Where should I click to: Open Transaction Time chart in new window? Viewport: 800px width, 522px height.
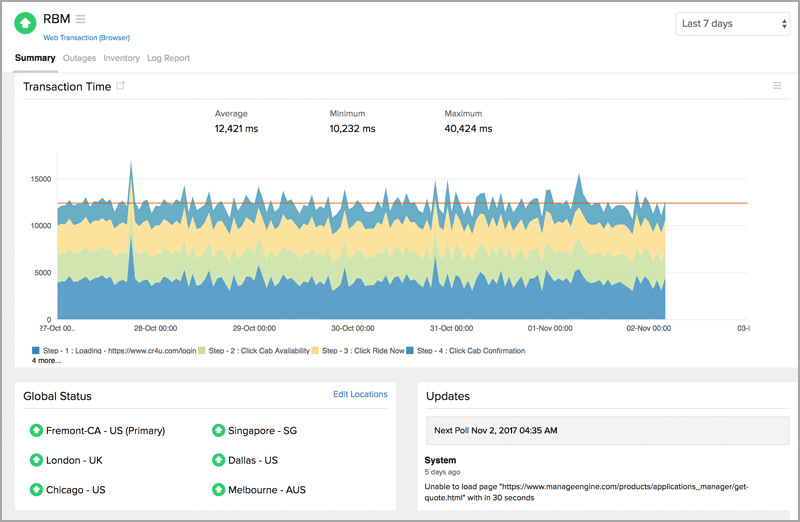121,86
